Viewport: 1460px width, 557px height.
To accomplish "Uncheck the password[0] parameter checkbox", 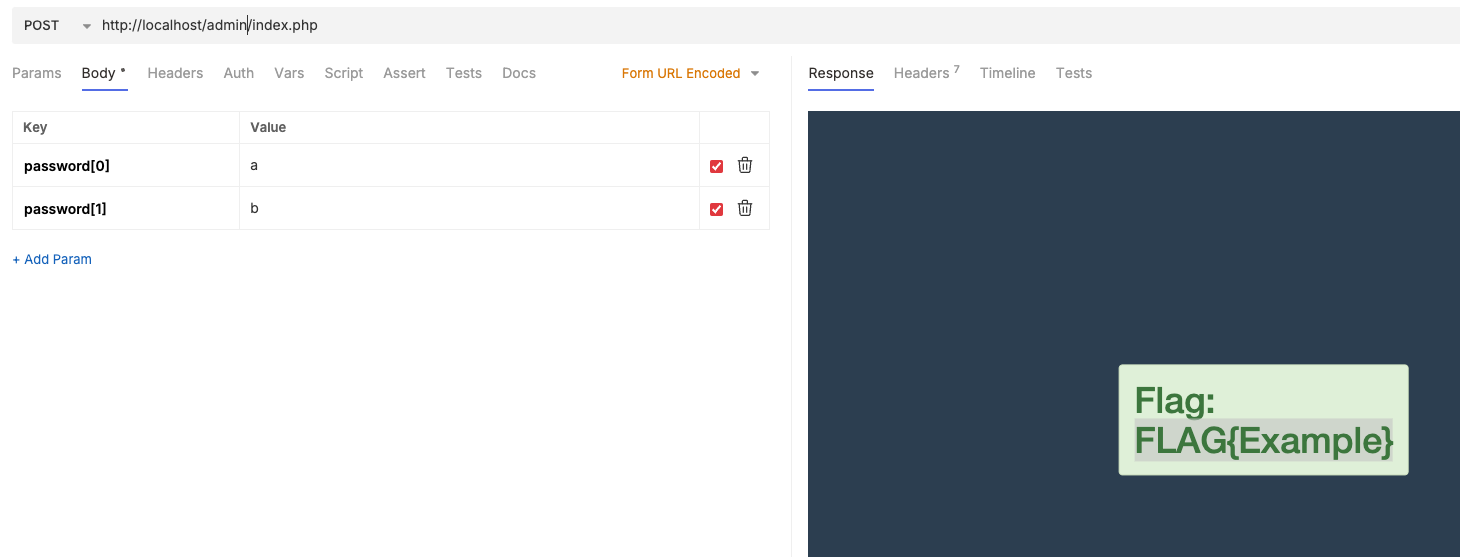I will coord(716,167).
